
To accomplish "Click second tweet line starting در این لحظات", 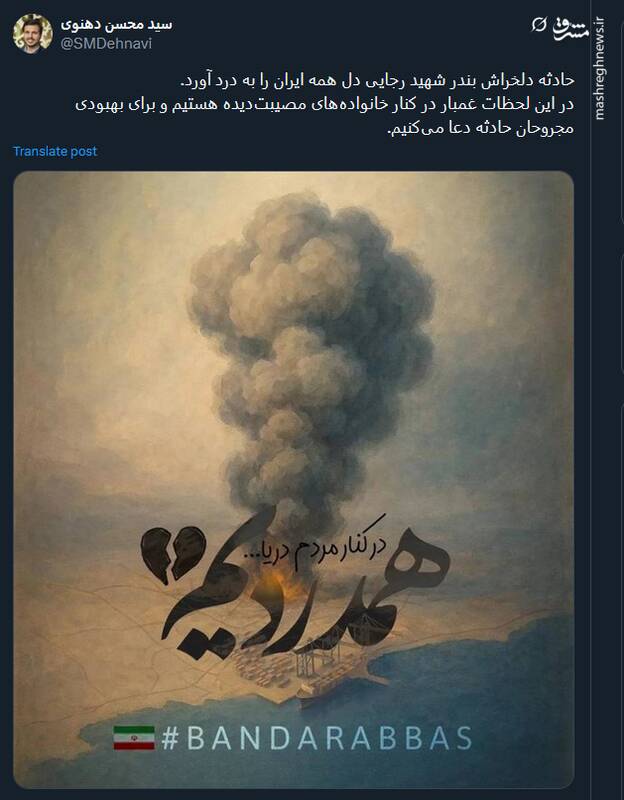I will tap(325, 104).
